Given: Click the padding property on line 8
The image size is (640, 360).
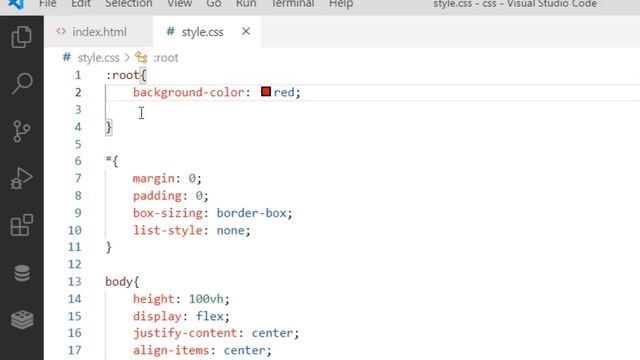Looking at the screenshot, I should [x=157, y=196].
